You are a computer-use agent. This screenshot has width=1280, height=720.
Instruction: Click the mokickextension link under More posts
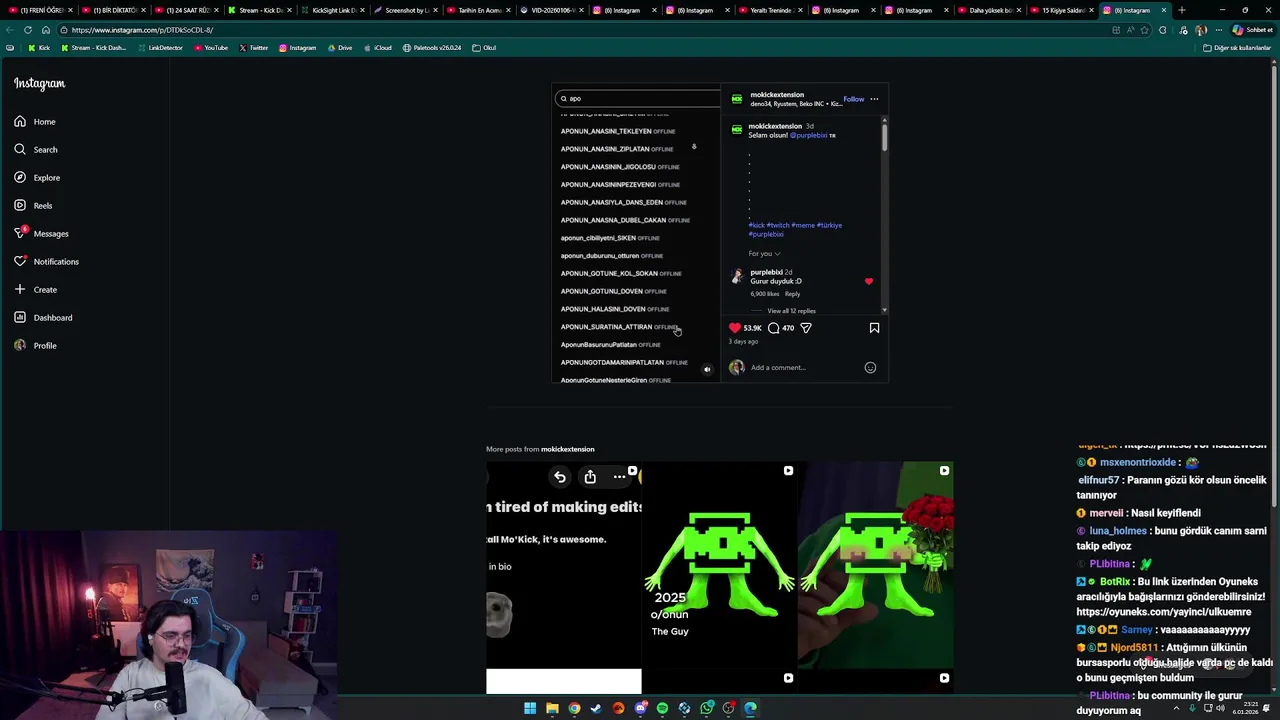click(567, 449)
